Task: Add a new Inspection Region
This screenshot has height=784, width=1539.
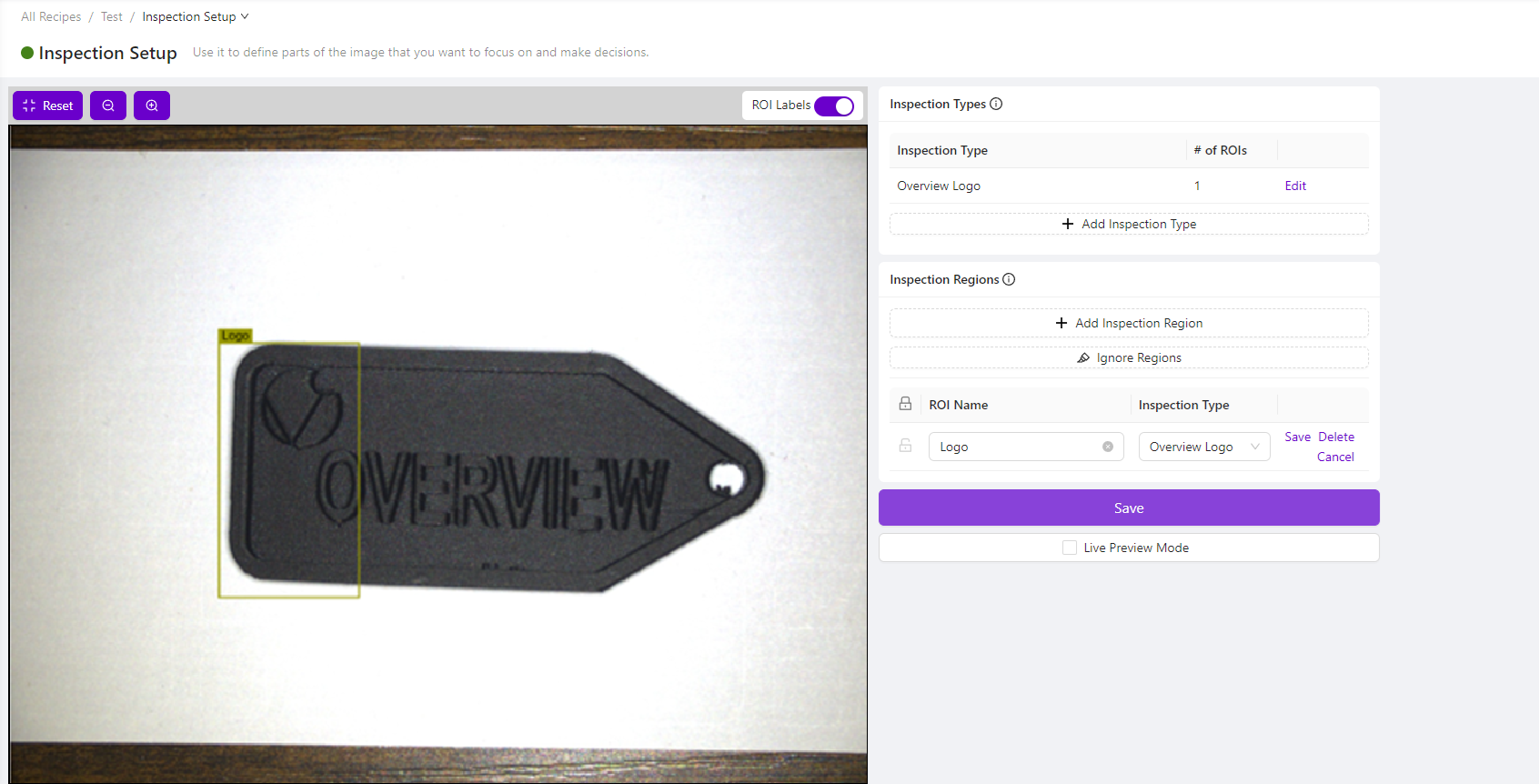Action: click(x=1129, y=323)
